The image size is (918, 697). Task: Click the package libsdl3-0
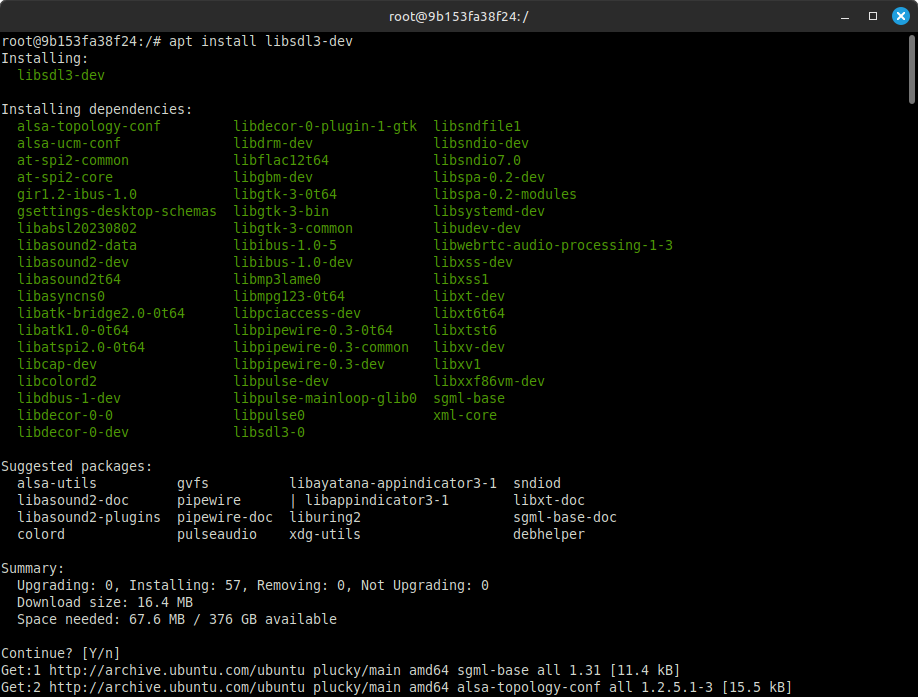[x=269, y=431]
